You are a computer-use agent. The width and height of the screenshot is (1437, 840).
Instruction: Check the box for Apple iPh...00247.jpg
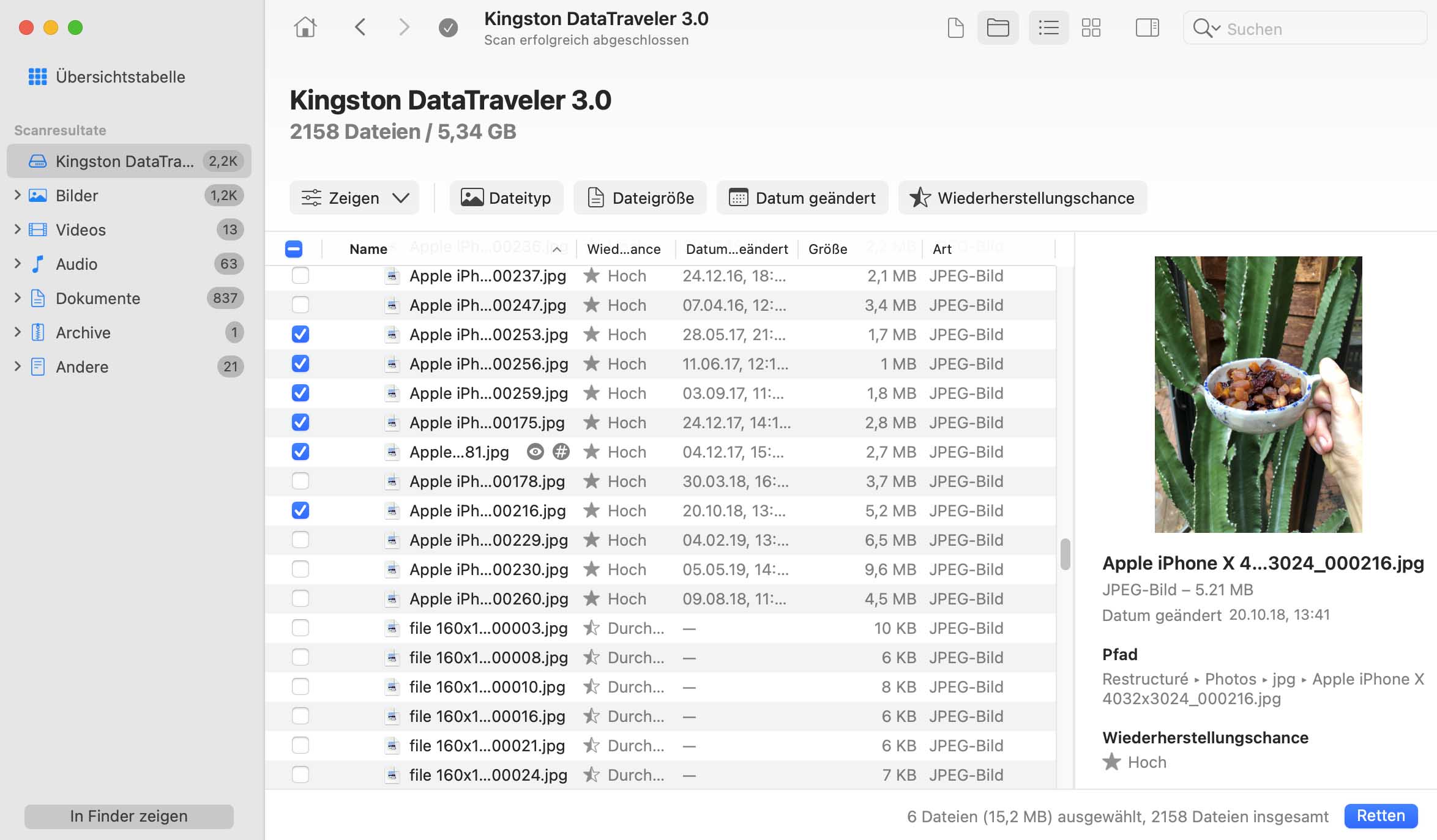tap(300, 305)
